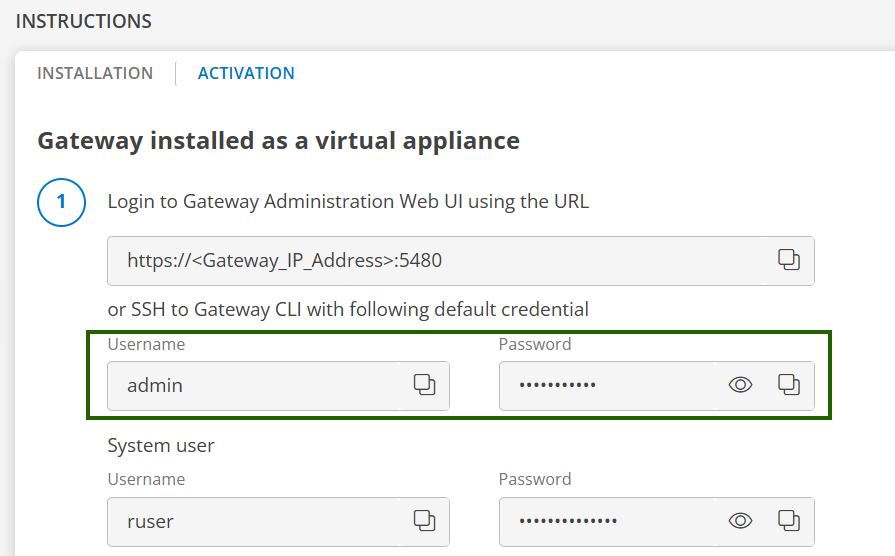Switch to the INSTALLATION tab

[x=95, y=73]
